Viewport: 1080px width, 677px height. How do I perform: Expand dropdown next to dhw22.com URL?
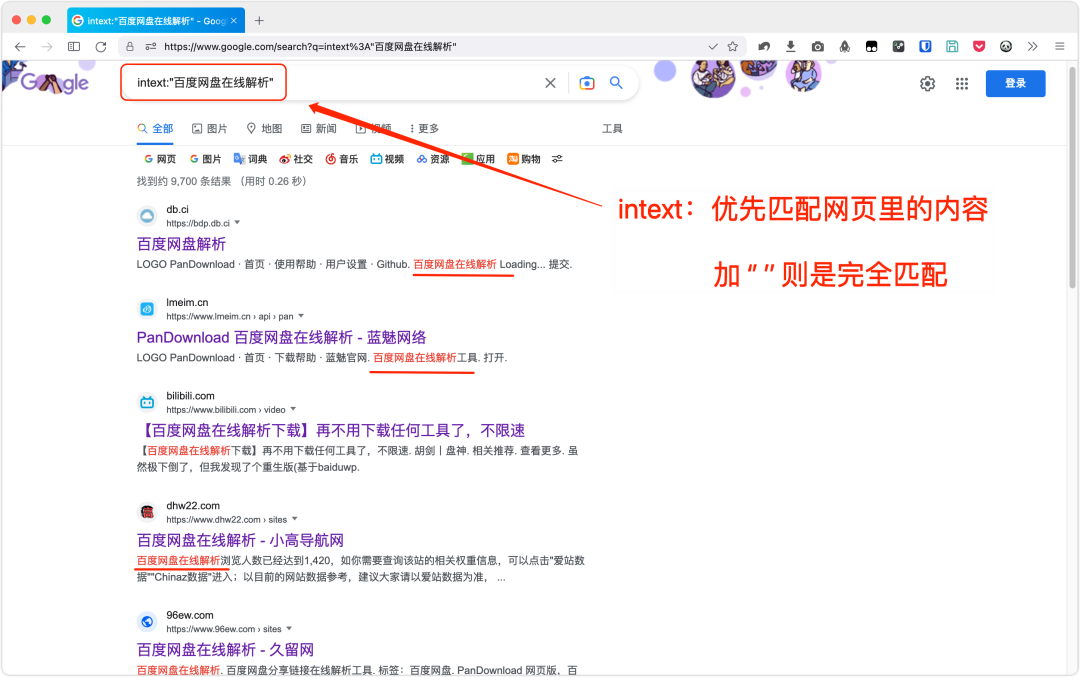coord(295,519)
